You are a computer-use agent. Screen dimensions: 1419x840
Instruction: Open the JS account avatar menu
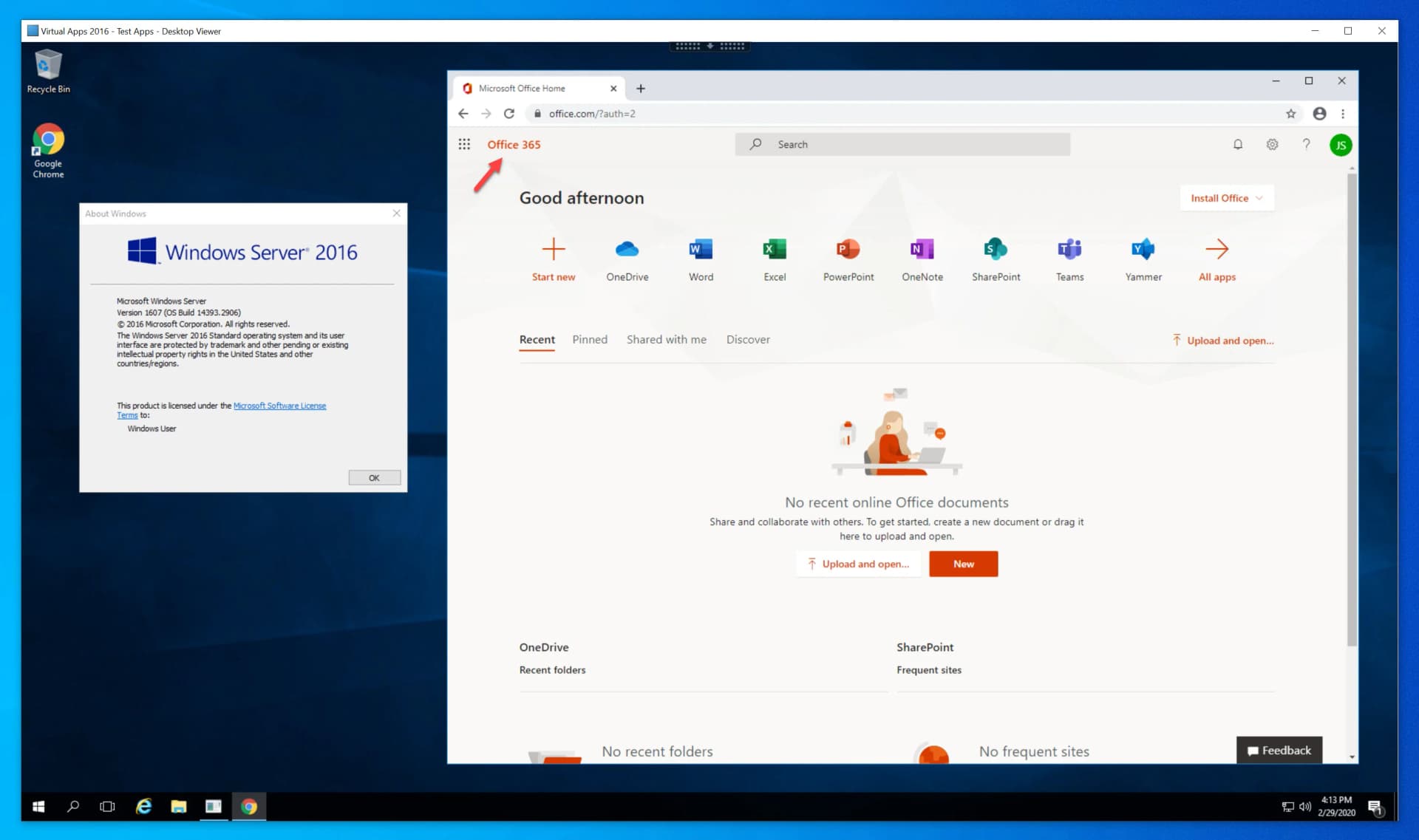click(1341, 145)
